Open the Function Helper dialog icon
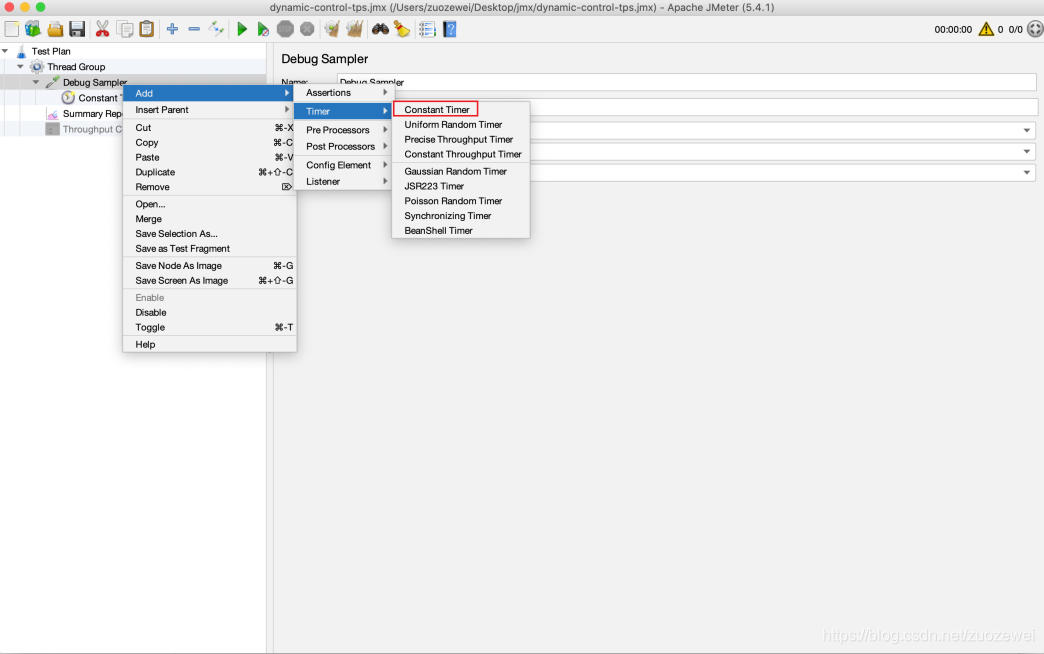Screen dimensions: 1044x654 (427, 29)
